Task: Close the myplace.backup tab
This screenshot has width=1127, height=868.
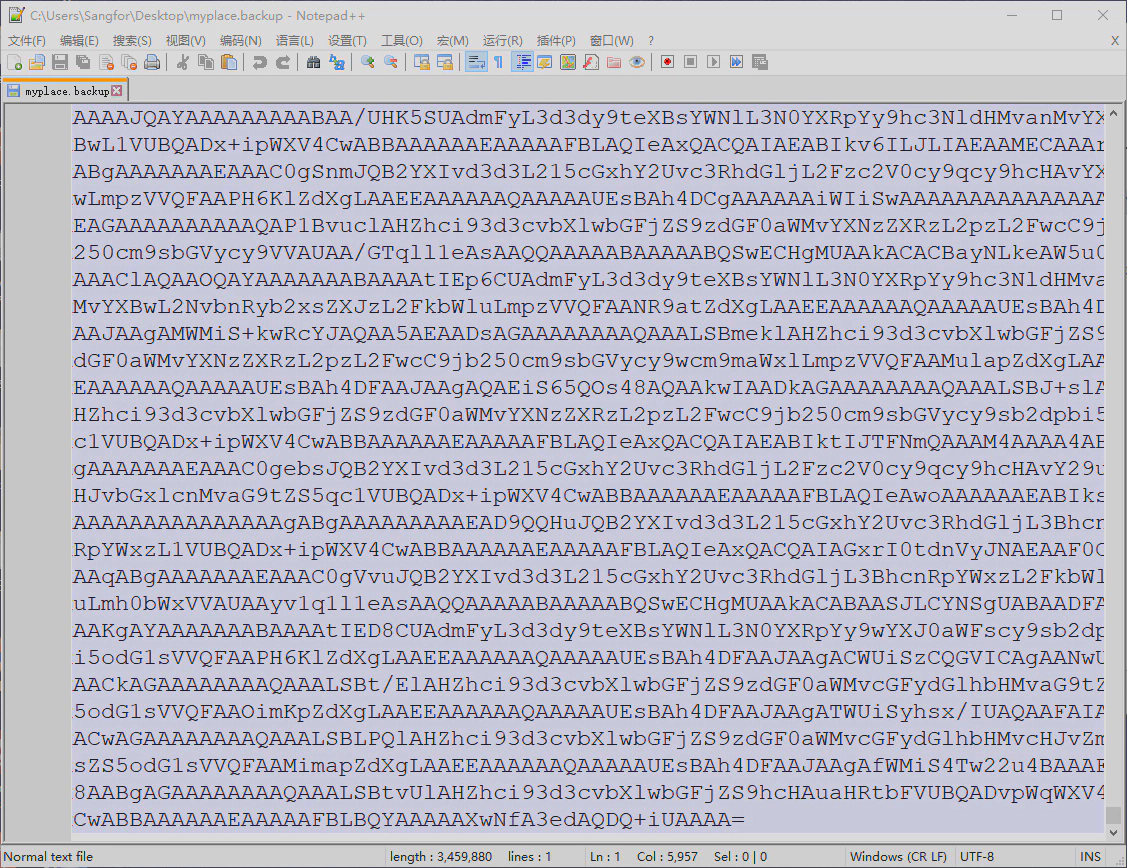Action: [117, 91]
